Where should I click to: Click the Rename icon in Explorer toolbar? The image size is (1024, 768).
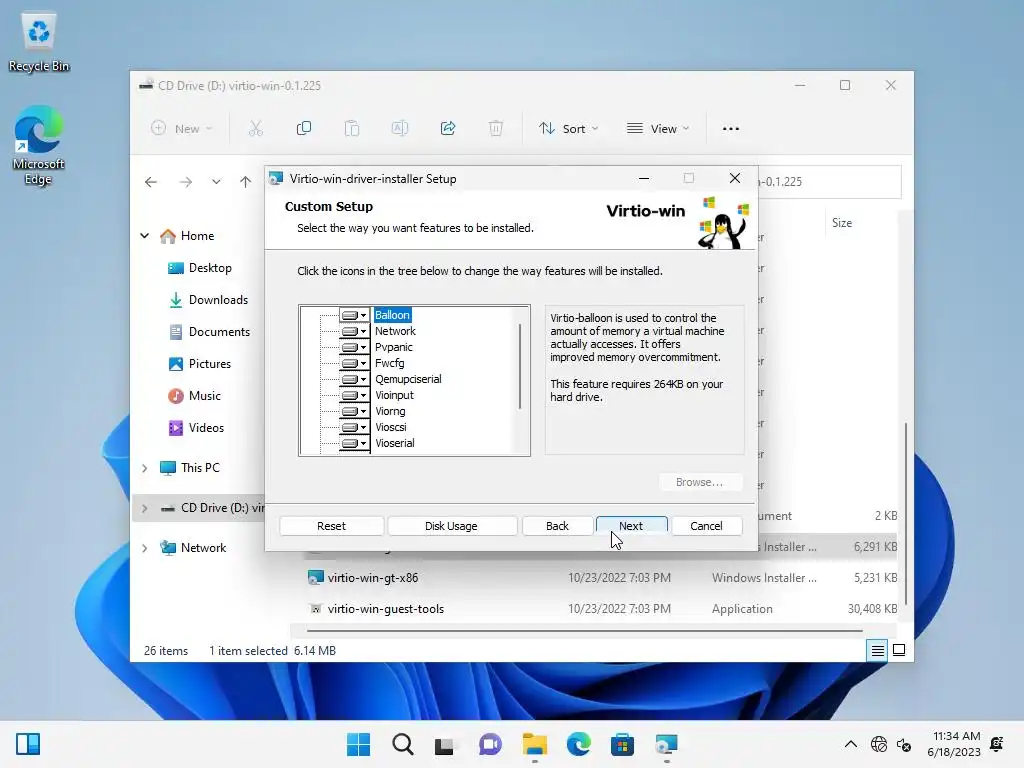pyautogui.click(x=400, y=129)
